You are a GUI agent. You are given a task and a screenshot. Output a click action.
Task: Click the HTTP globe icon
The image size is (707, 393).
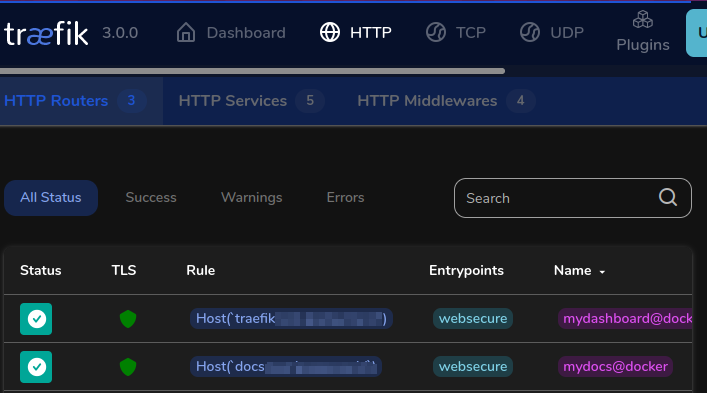pyautogui.click(x=330, y=32)
